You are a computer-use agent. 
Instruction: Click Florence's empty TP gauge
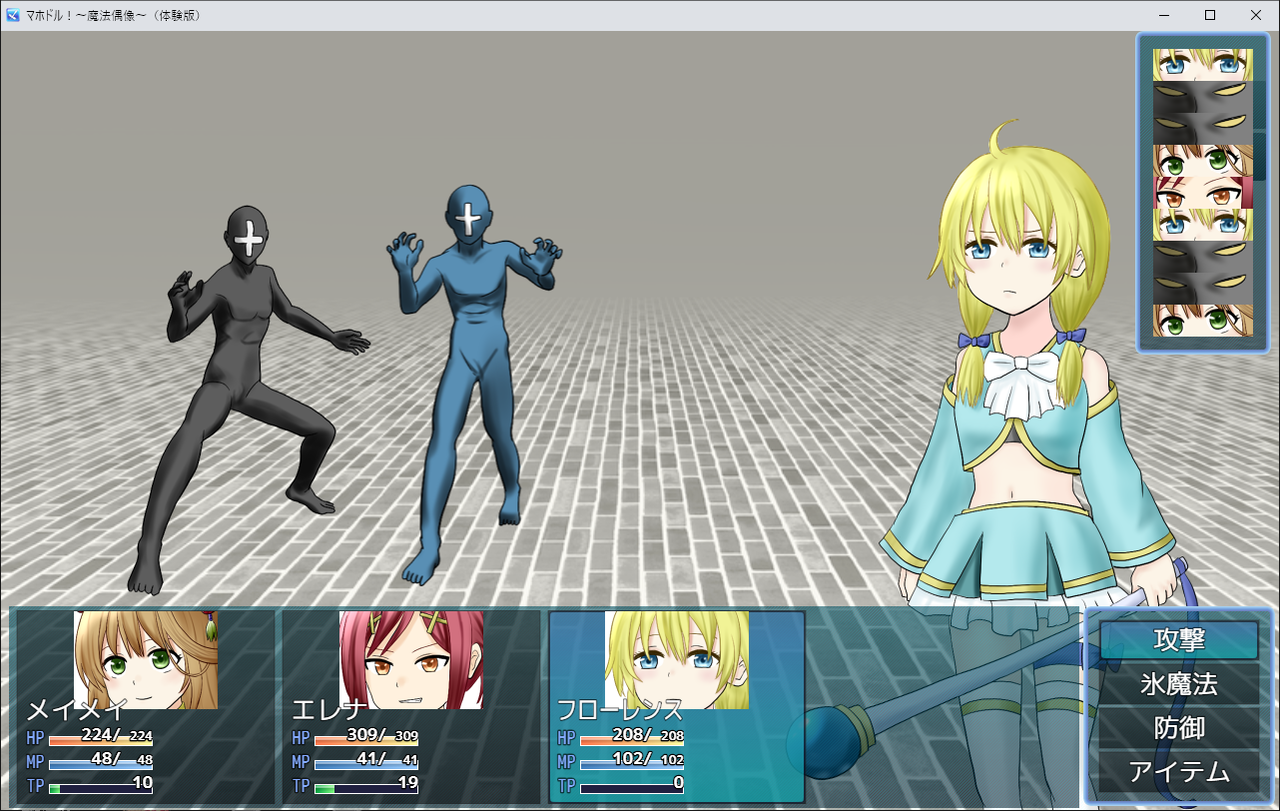click(632, 790)
